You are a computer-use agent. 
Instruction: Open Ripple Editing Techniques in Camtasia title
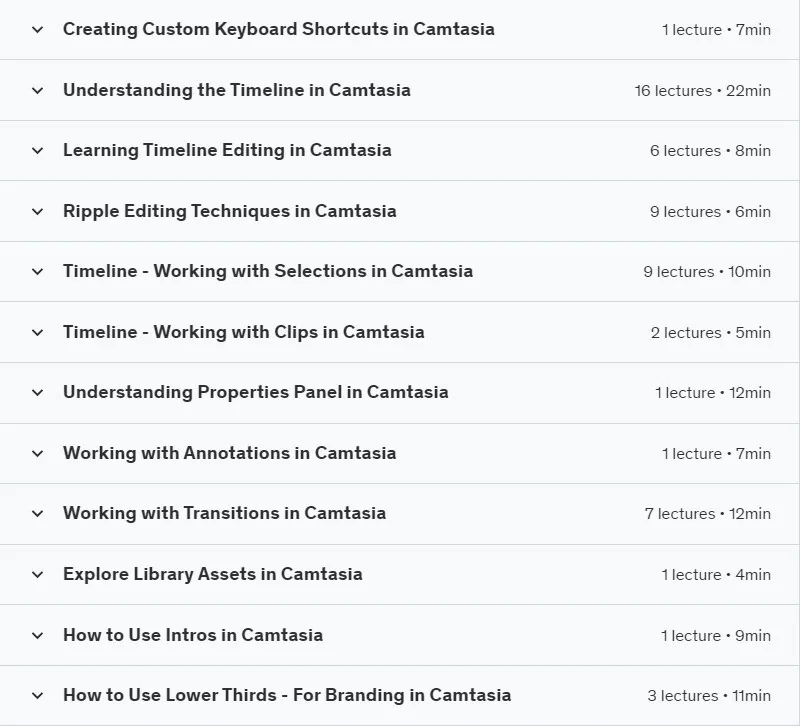pos(230,211)
